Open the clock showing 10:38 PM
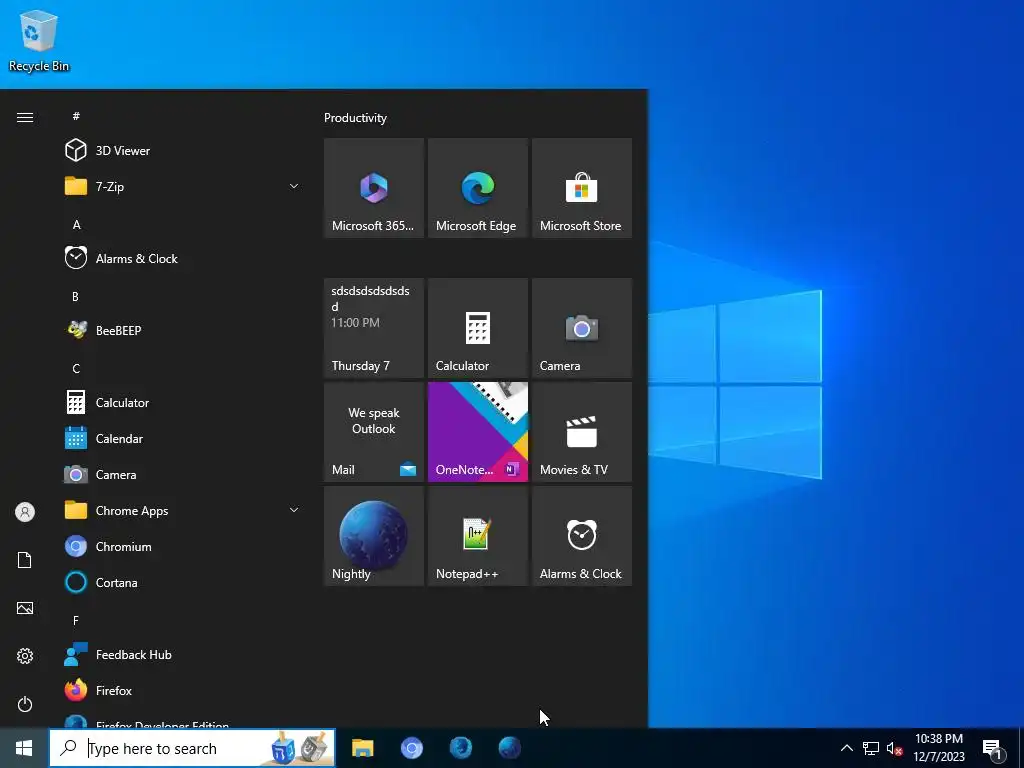This screenshot has width=1024, height=768. coord(938,748)
